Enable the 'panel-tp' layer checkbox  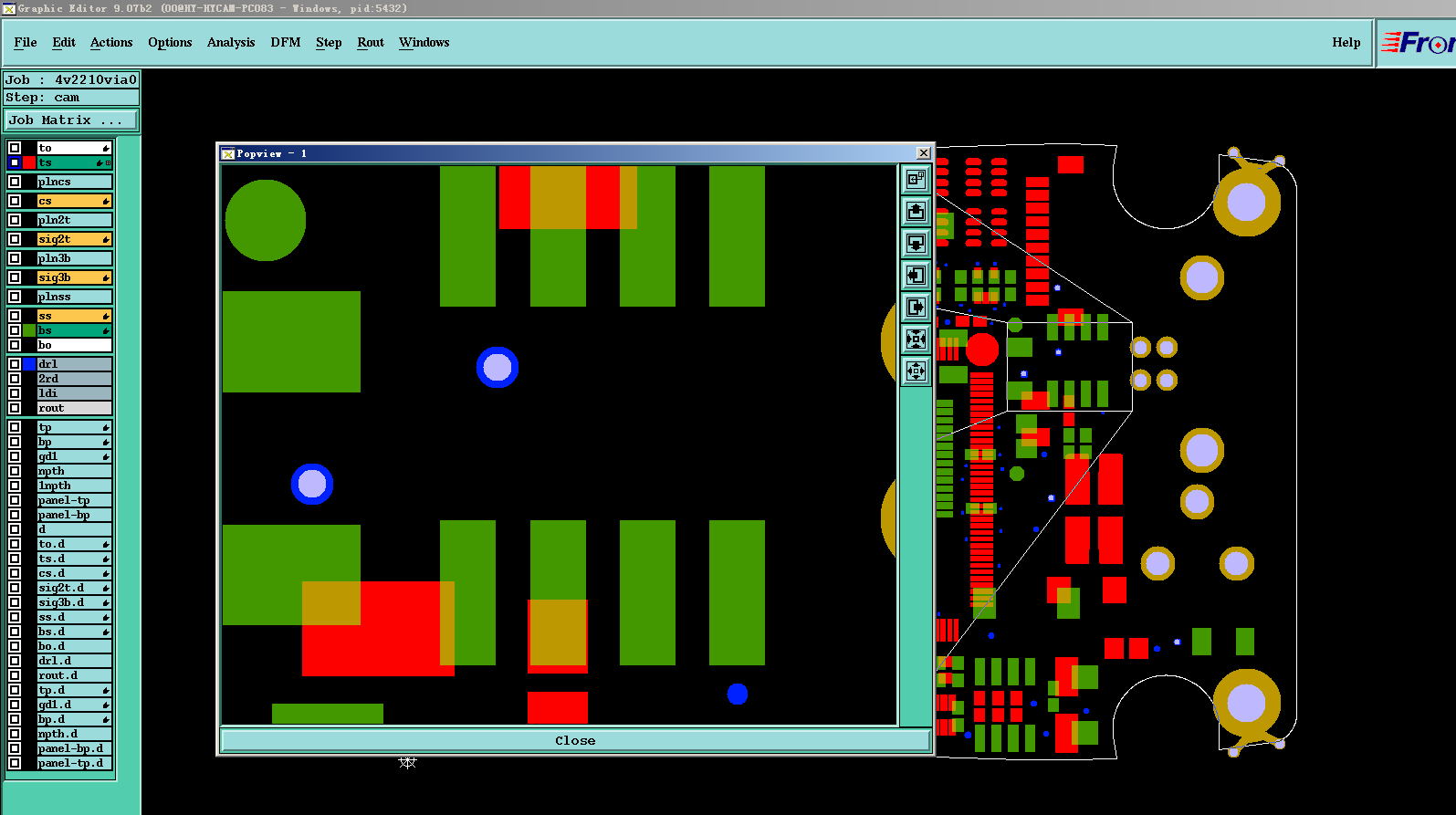(15, 500)
